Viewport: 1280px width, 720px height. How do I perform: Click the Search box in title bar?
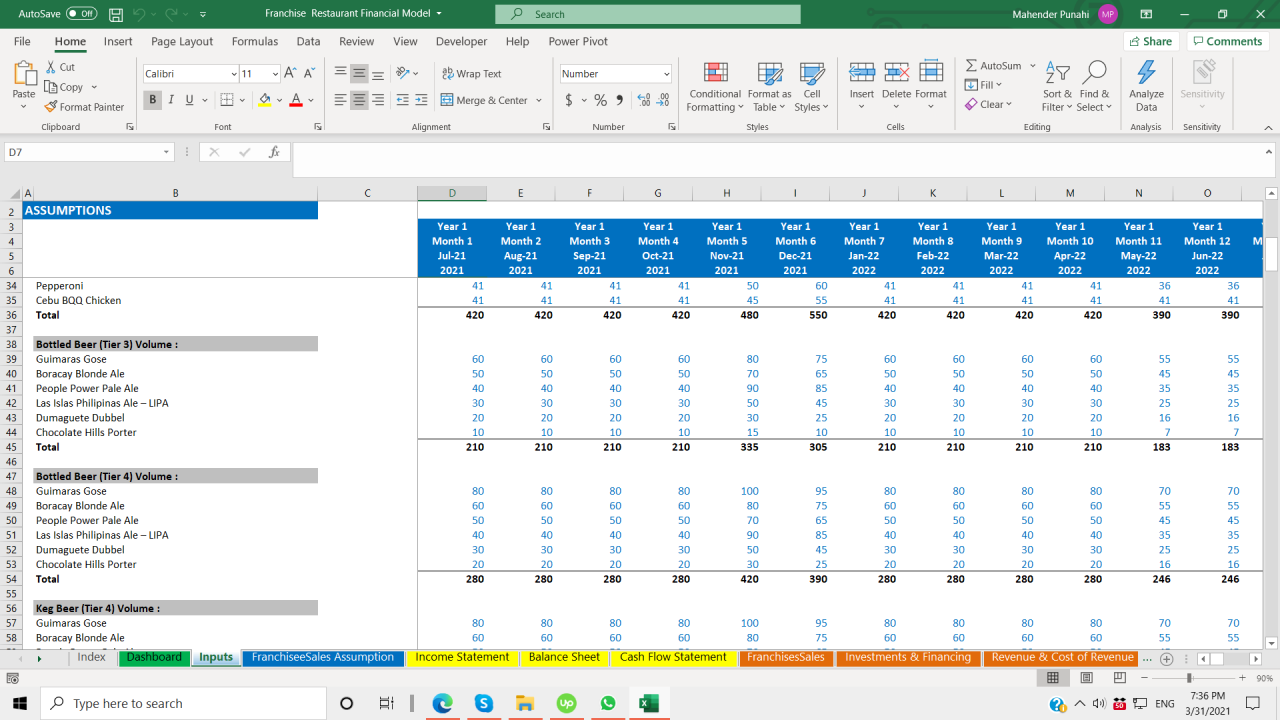(x=648, y=14)
